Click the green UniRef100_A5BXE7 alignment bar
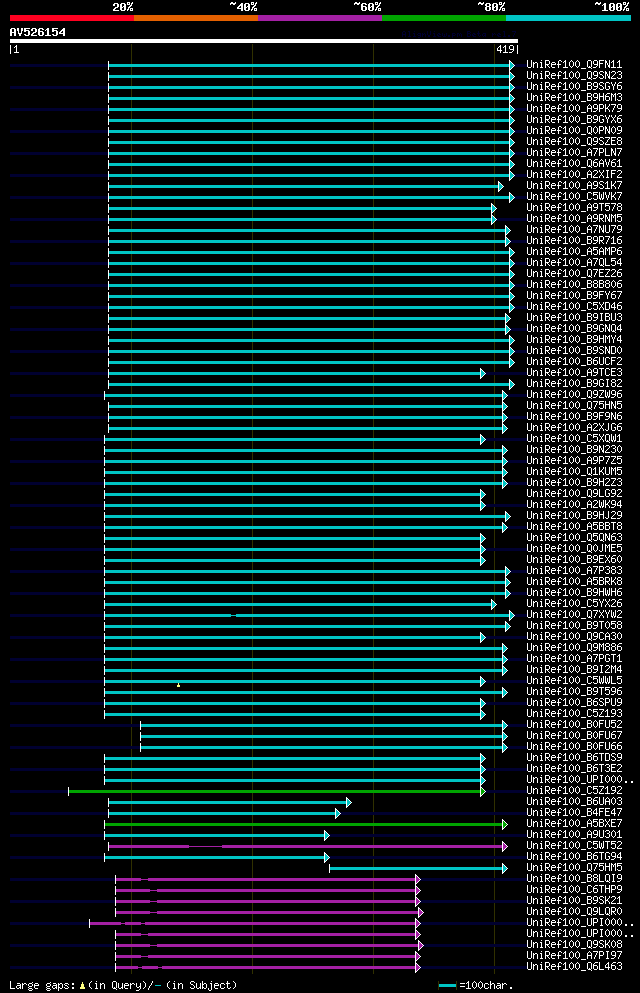Image resolution: width=640 pixels, height=993 pixels. click(306, 825)
